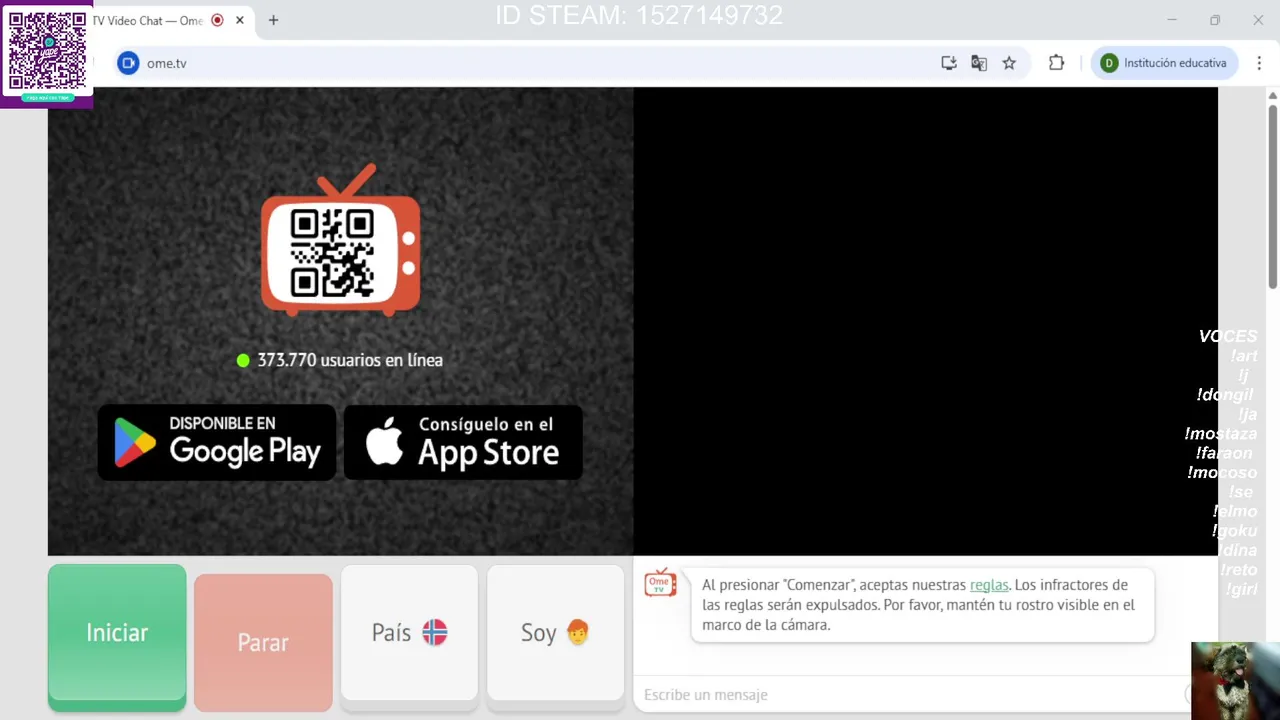Click the webcam thumbnail in bottom corner

1235,681
